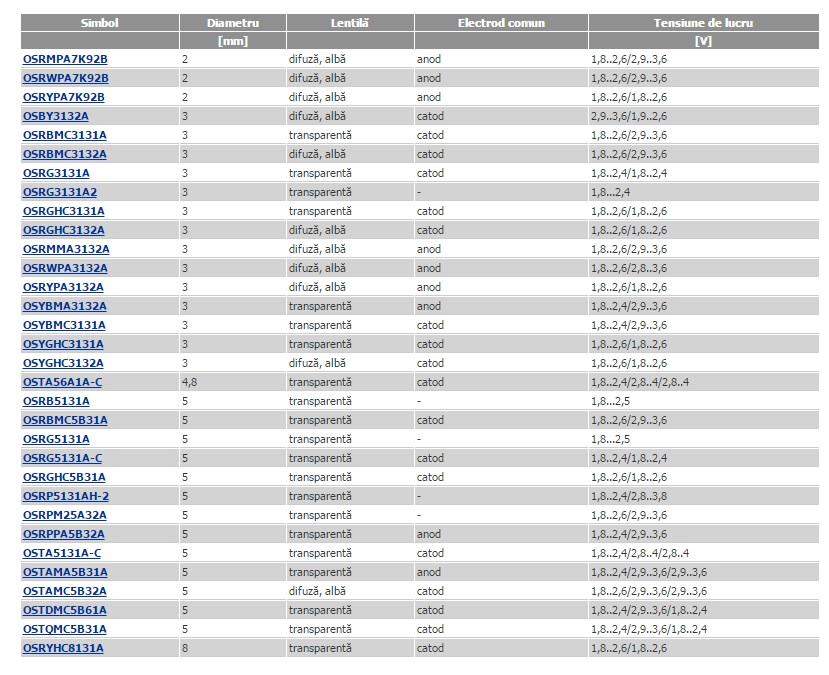829x675 pixels.
Task: Open the OSRBMC3132A product link
Action: click(x=65, y=154)
